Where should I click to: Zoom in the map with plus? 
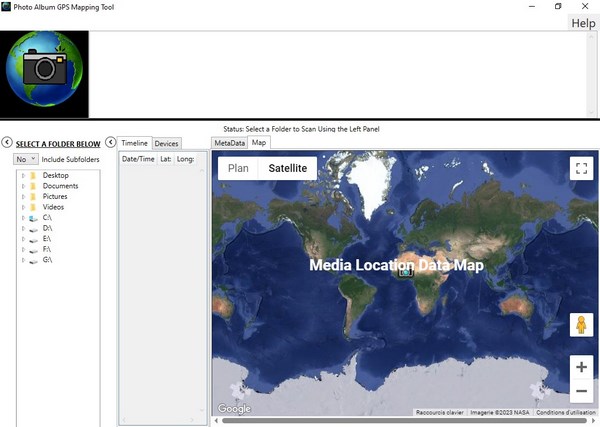coord(581,367)
